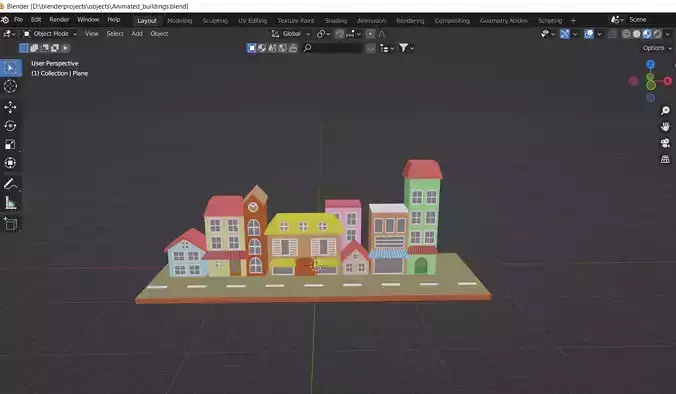The width and height of the screenshot is (676, 394).
Task: Select the Annotate tool
Action: 10,184
